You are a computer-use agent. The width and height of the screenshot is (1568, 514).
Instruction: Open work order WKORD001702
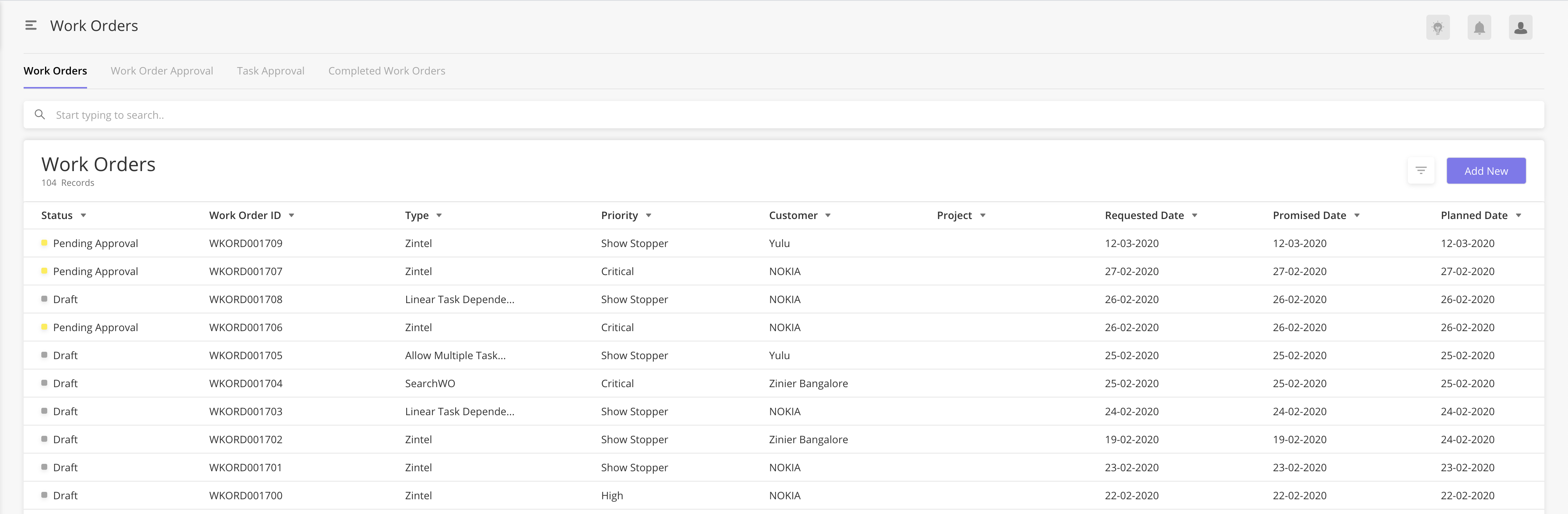coord(246,439)
